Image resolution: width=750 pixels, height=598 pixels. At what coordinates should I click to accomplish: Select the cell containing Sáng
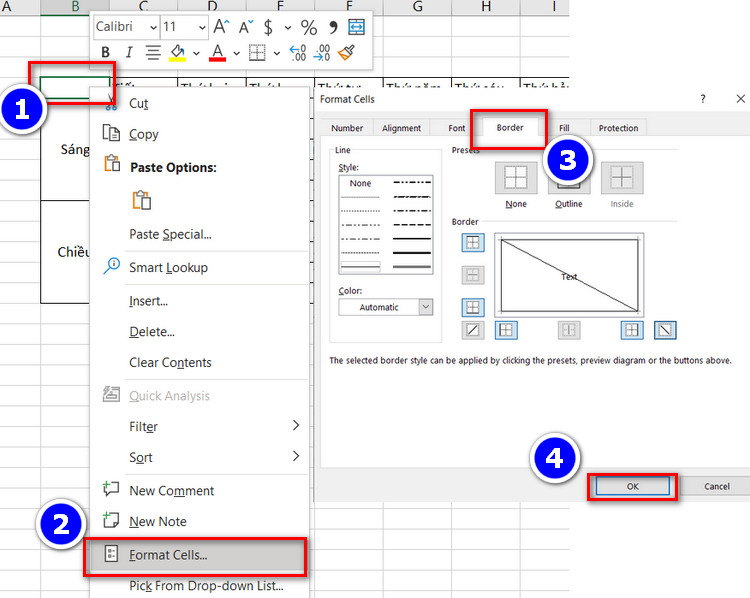(x=65, y=150)
